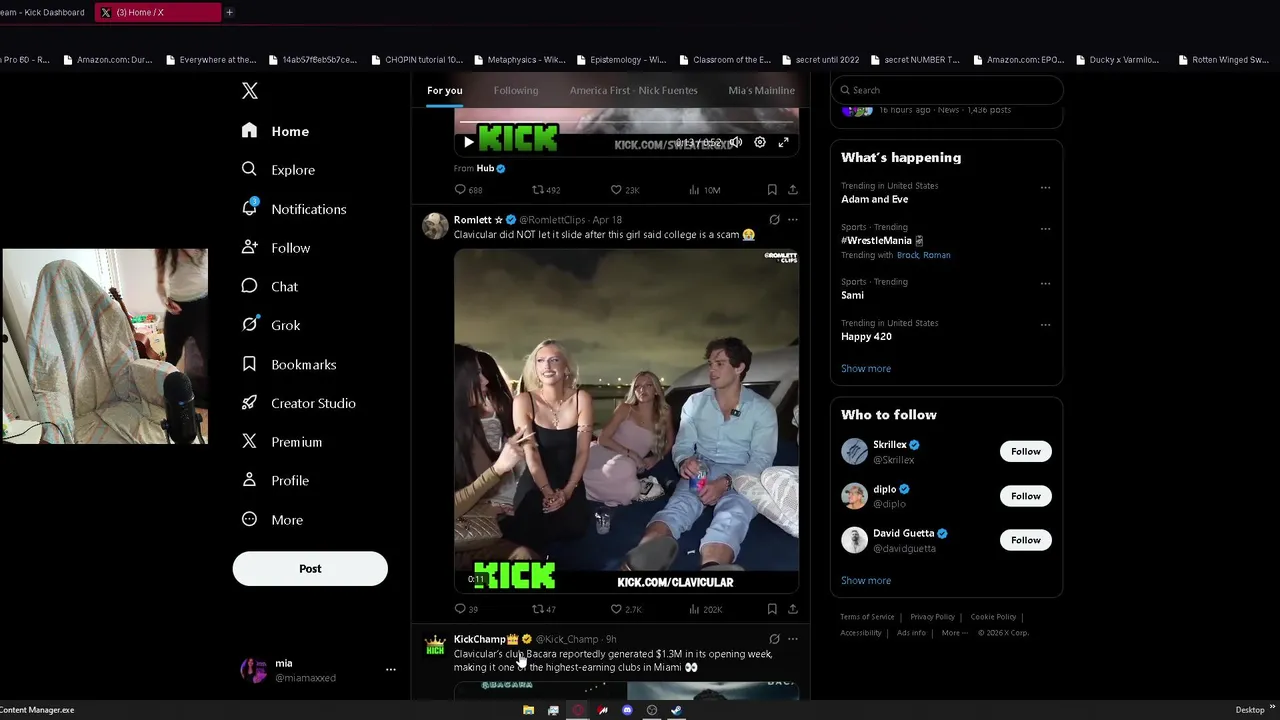Open Romlett's profile avatar
The height and width of the screenshot is (720, 1280).
(435, 226)
